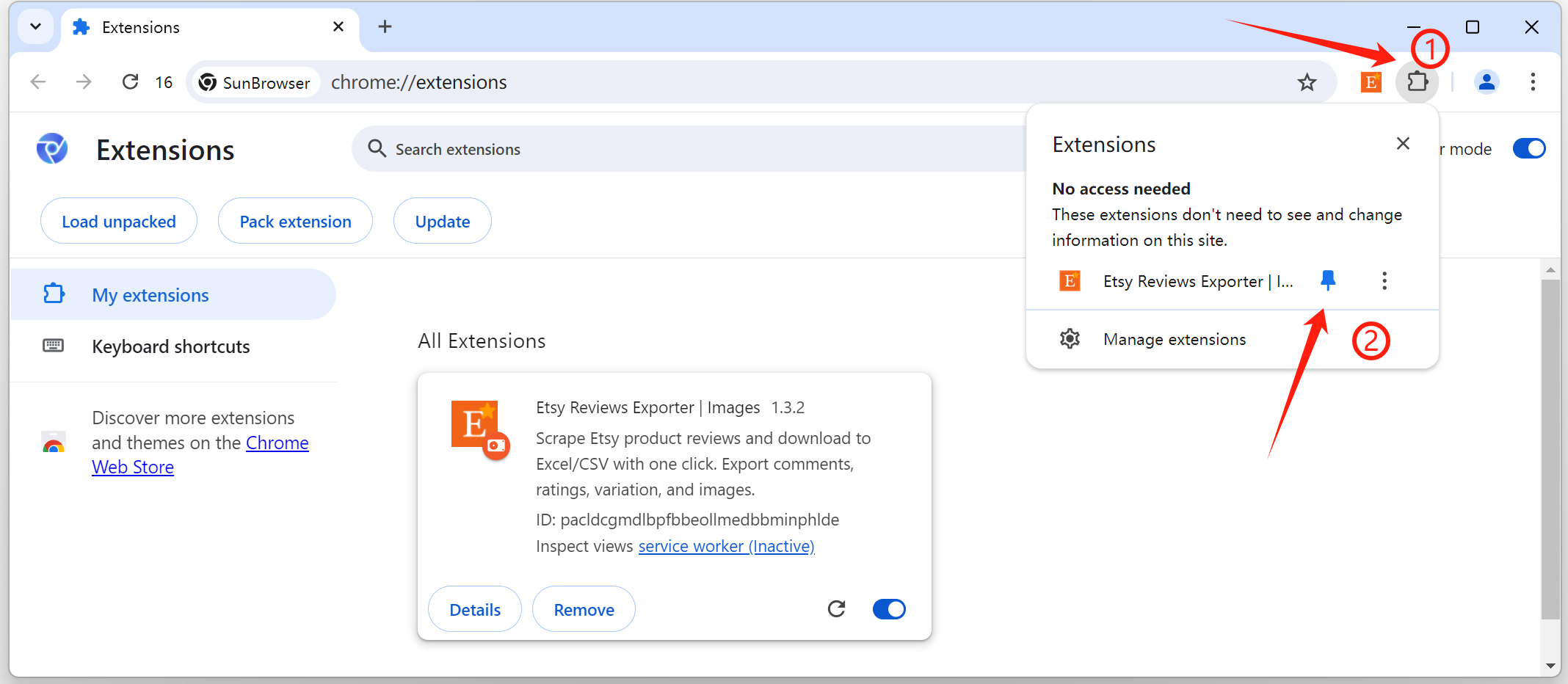Click the Search extensions field
Screen dimensions: 1568x684
[690, 149]
